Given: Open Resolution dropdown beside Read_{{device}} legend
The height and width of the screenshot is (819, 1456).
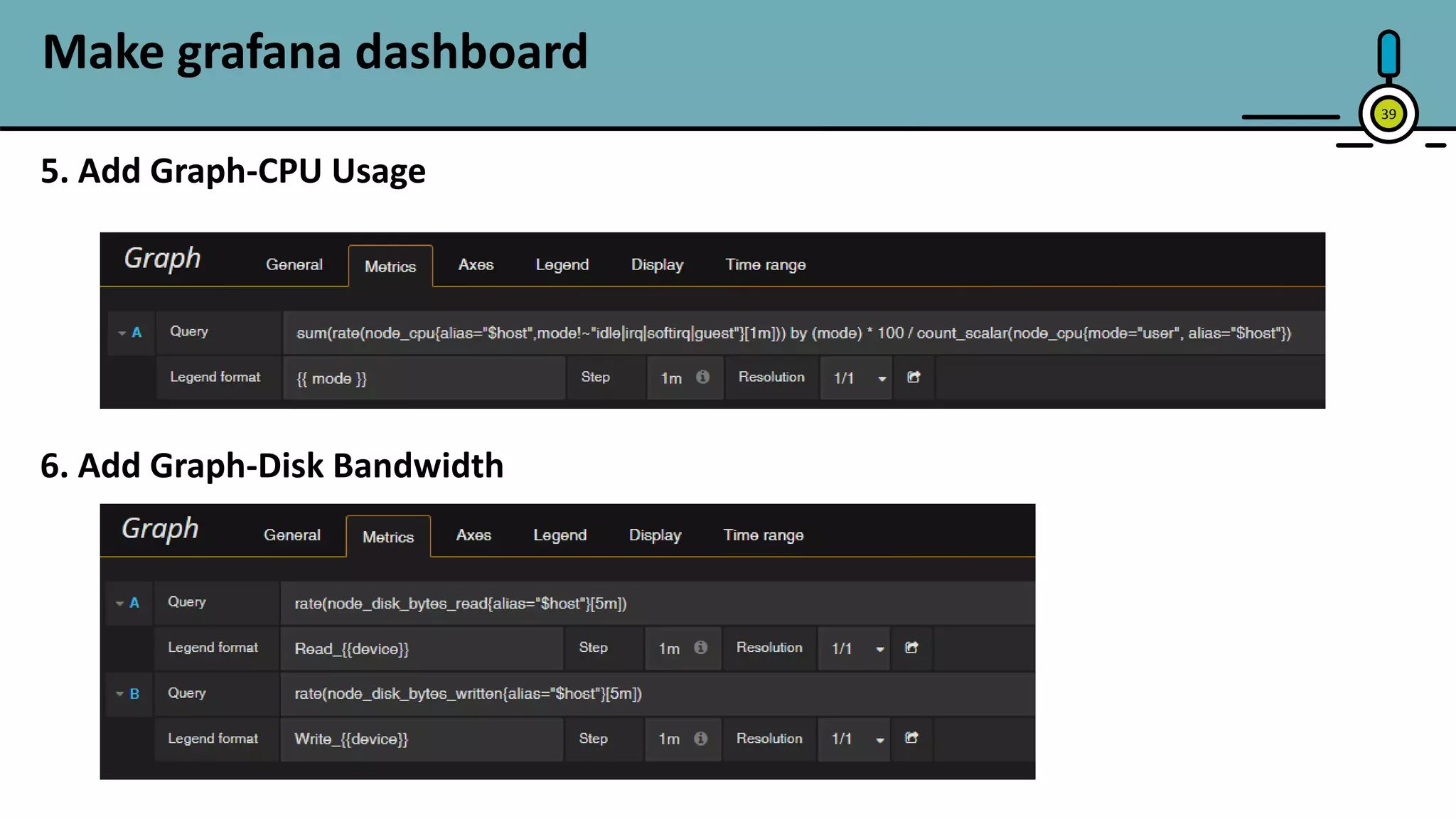Looking at the screenshot, I should pos(855,648).
